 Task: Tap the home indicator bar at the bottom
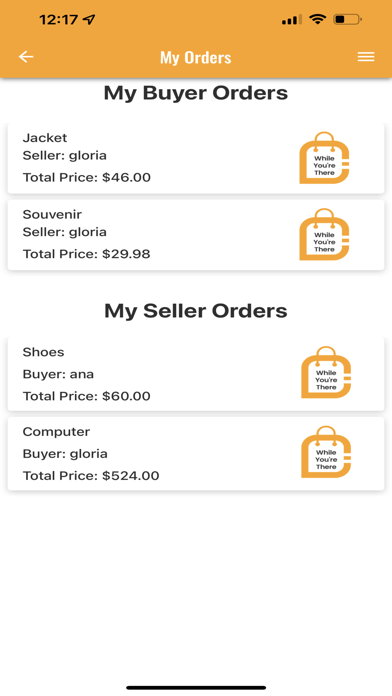pyautogui.click(x=196, y=688)
